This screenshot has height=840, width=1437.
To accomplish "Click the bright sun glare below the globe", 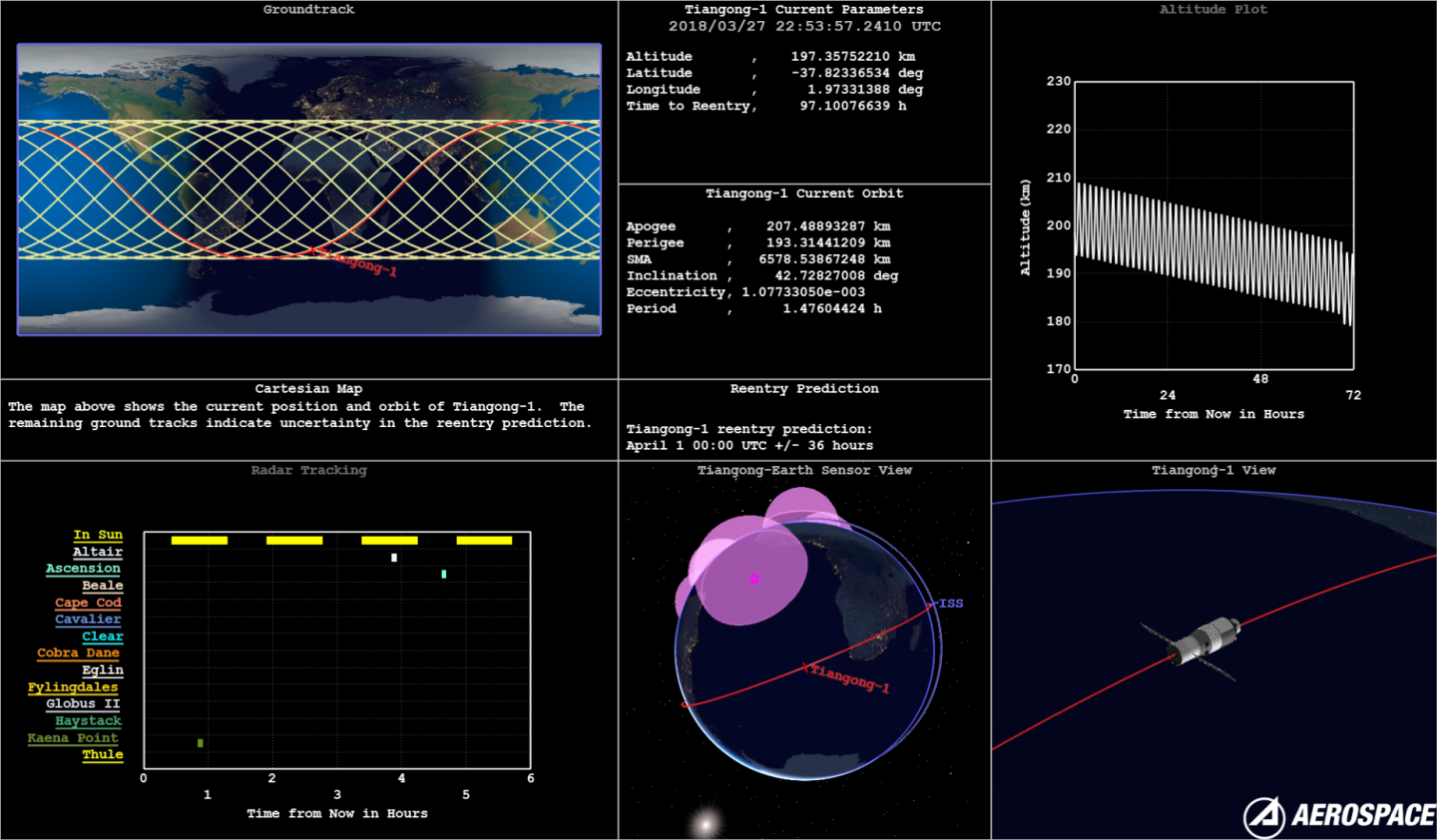I will click(x=707, y=823).
